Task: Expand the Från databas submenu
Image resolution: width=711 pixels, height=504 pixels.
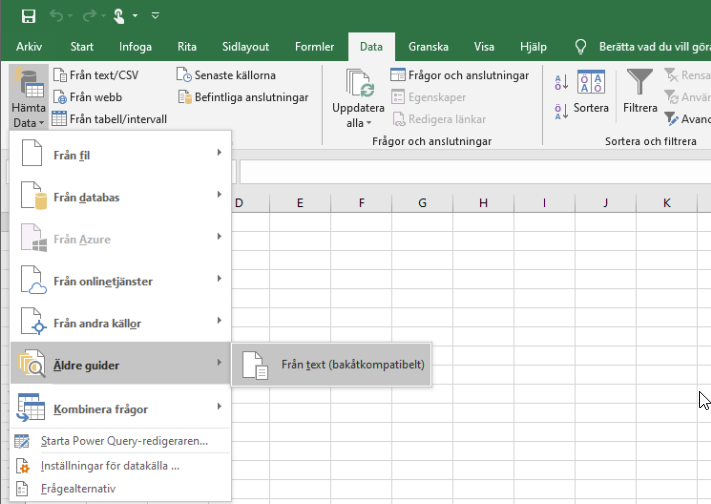Action: [120, 197]
